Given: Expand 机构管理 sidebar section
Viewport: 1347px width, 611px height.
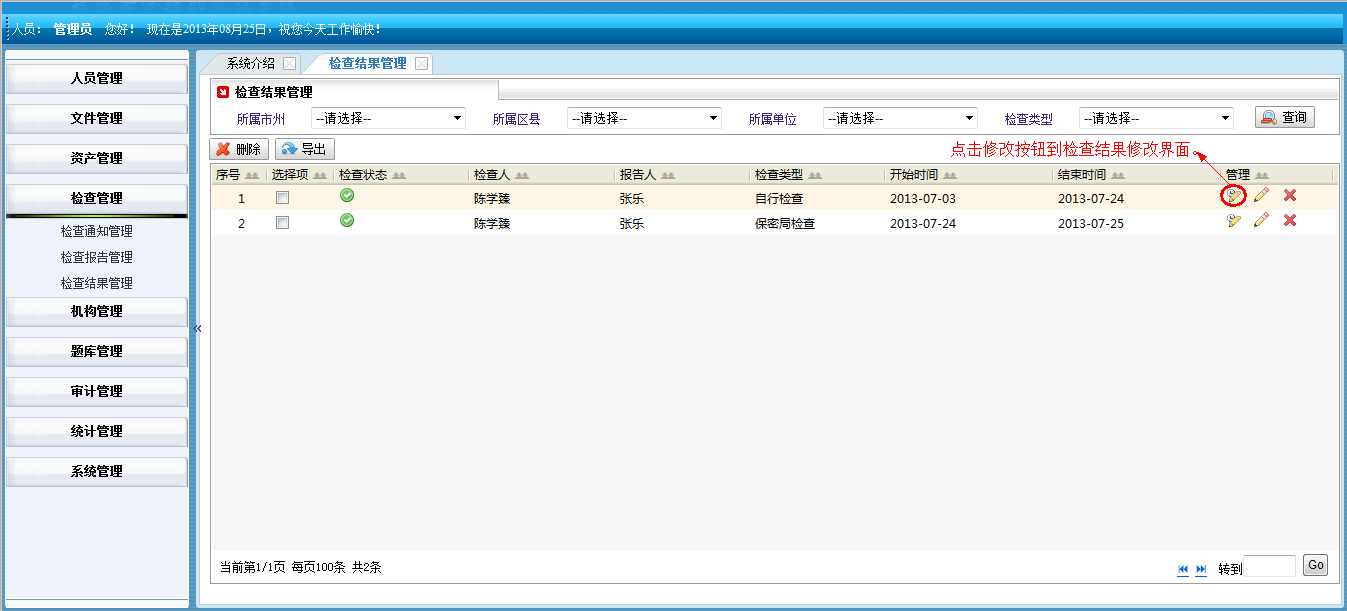Looking at the screenshot, I should (x=97, y=311).
